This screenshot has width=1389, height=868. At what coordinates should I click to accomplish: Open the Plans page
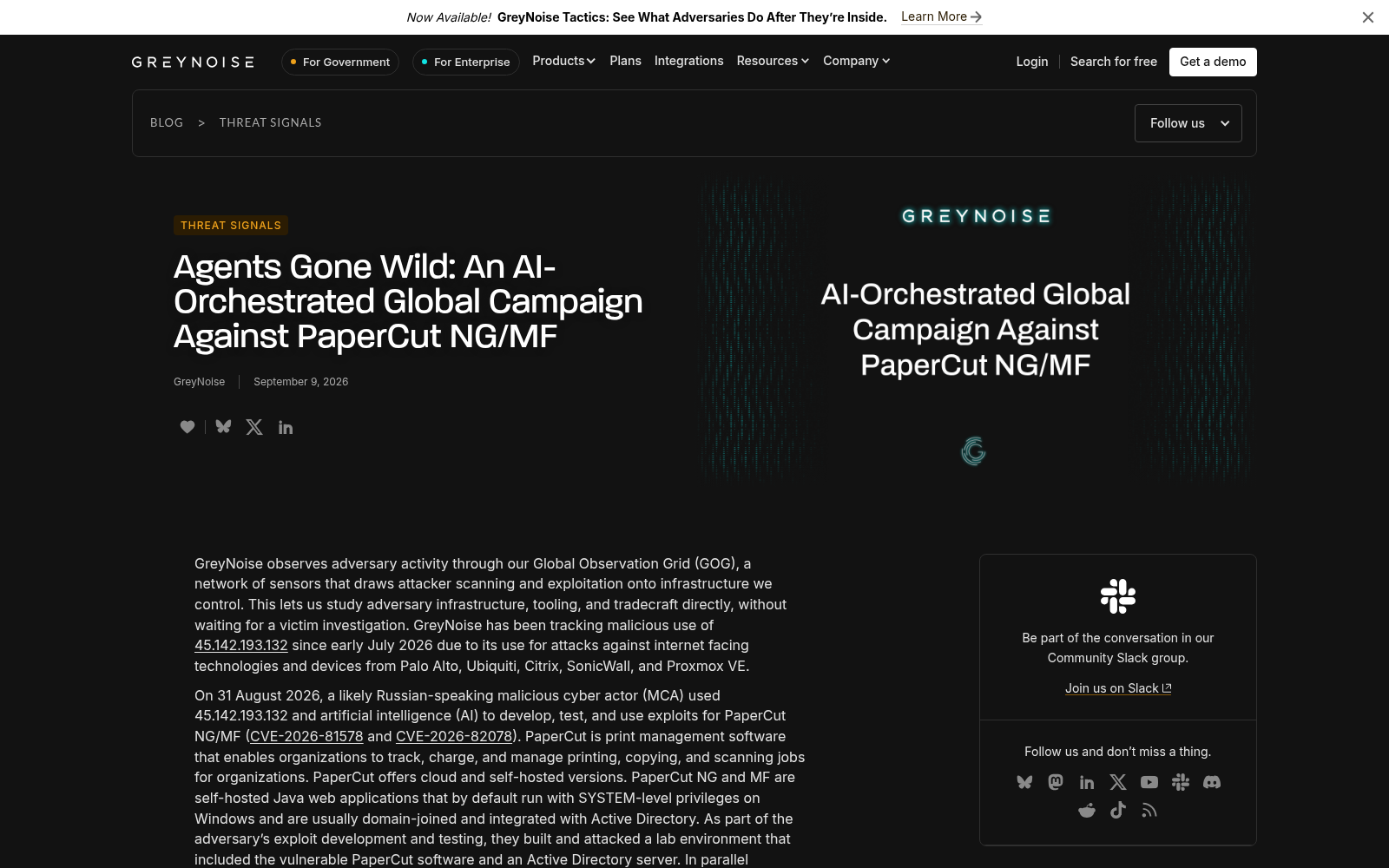click(625, 61)
